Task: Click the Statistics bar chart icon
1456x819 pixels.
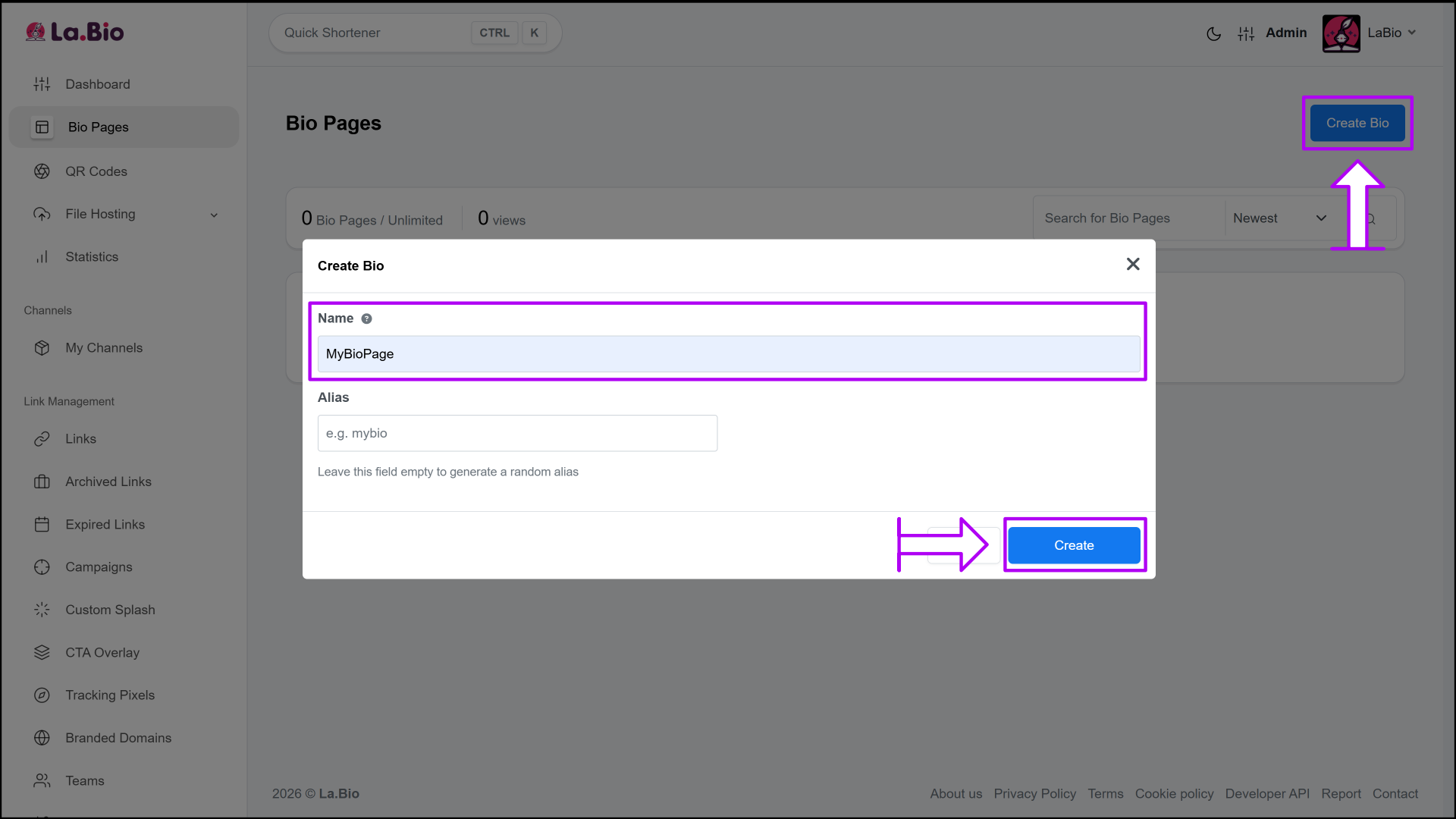Action: pos(42,257)
